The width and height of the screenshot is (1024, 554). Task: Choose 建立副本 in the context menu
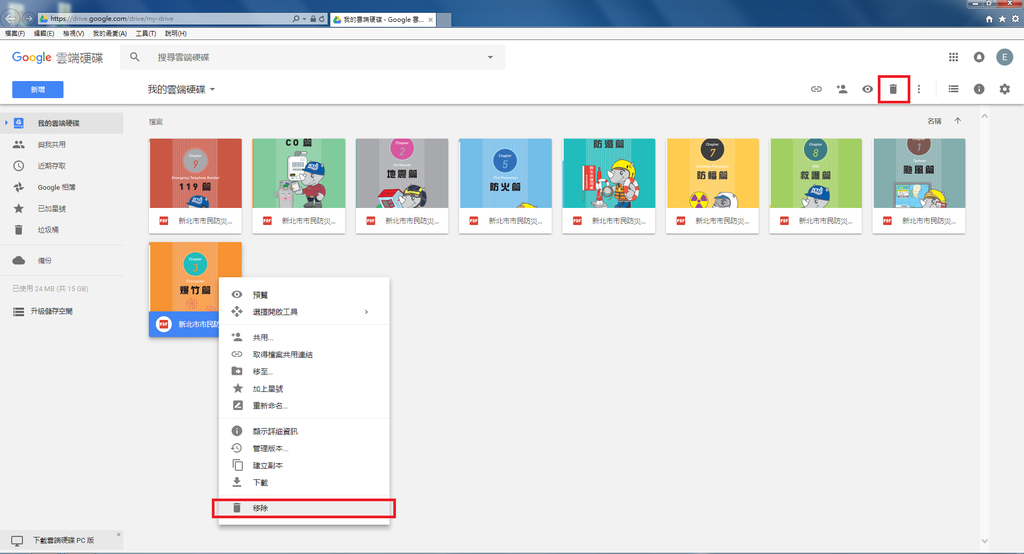coord(304,465)
